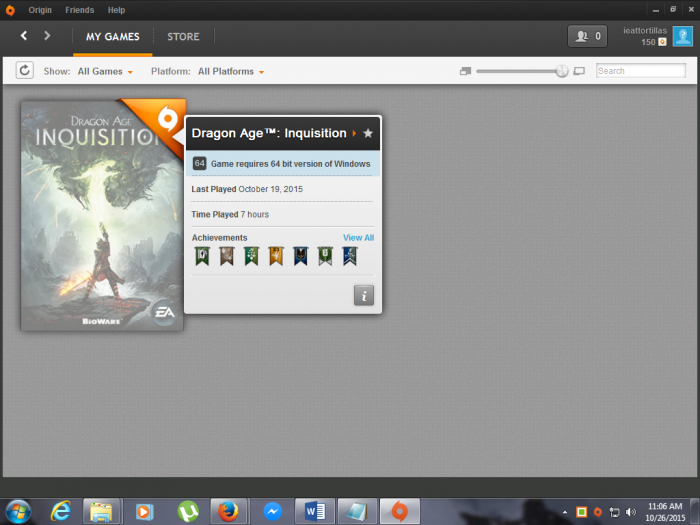The image size is (700, 525).
Task: Click the tile size slider handle
Action: pyautogui.click(x=562, y=71)
